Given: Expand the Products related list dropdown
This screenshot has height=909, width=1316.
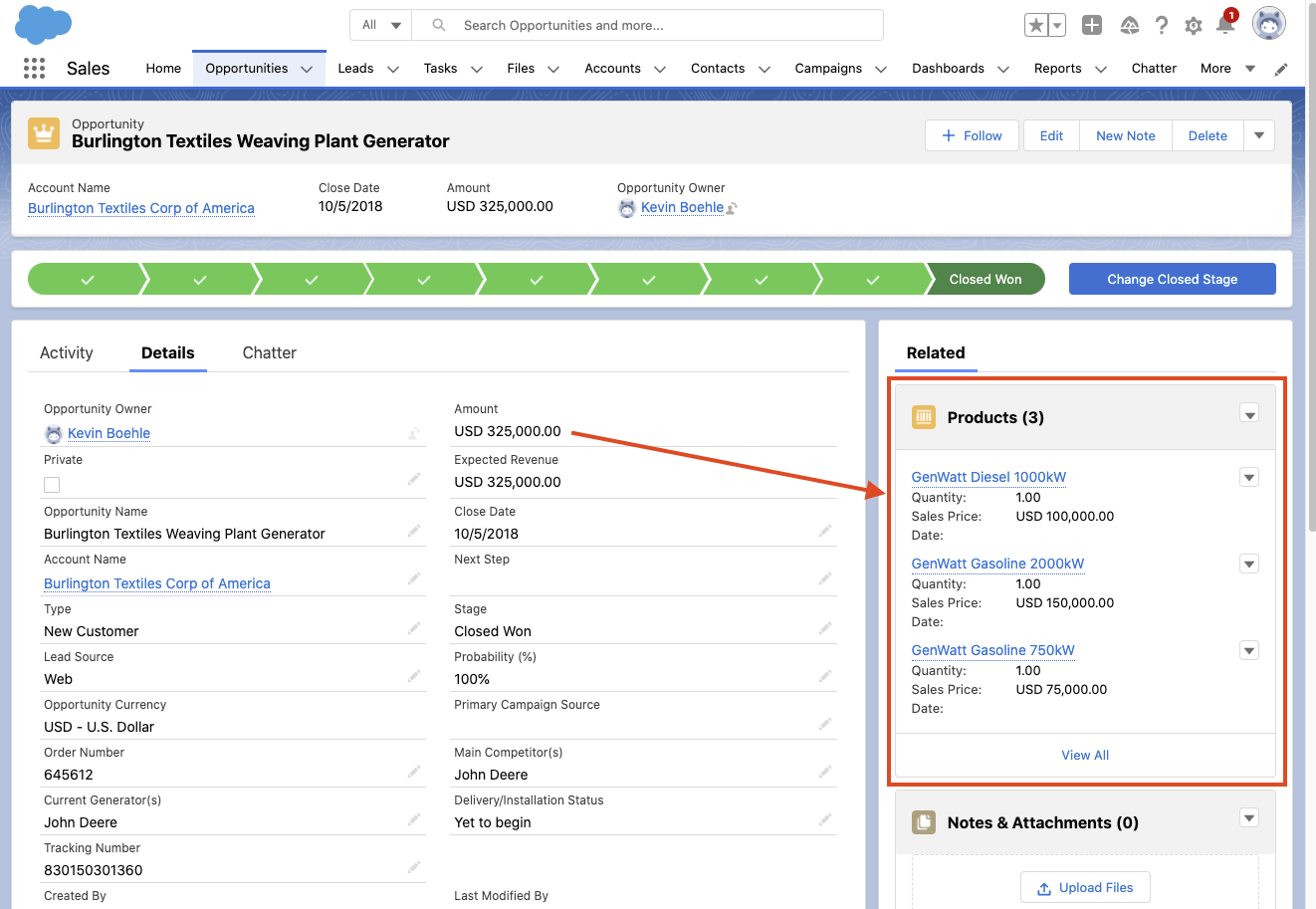Looking at the screenshot, I should (x=1249, y=414).
